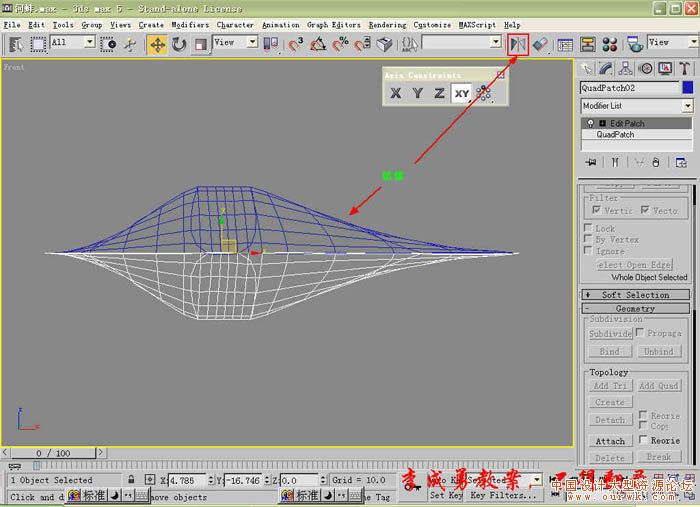Viewport: 700px width, 507px height.
Task: Activate the Select and Scale tool
Action: [x=200, y=45]
